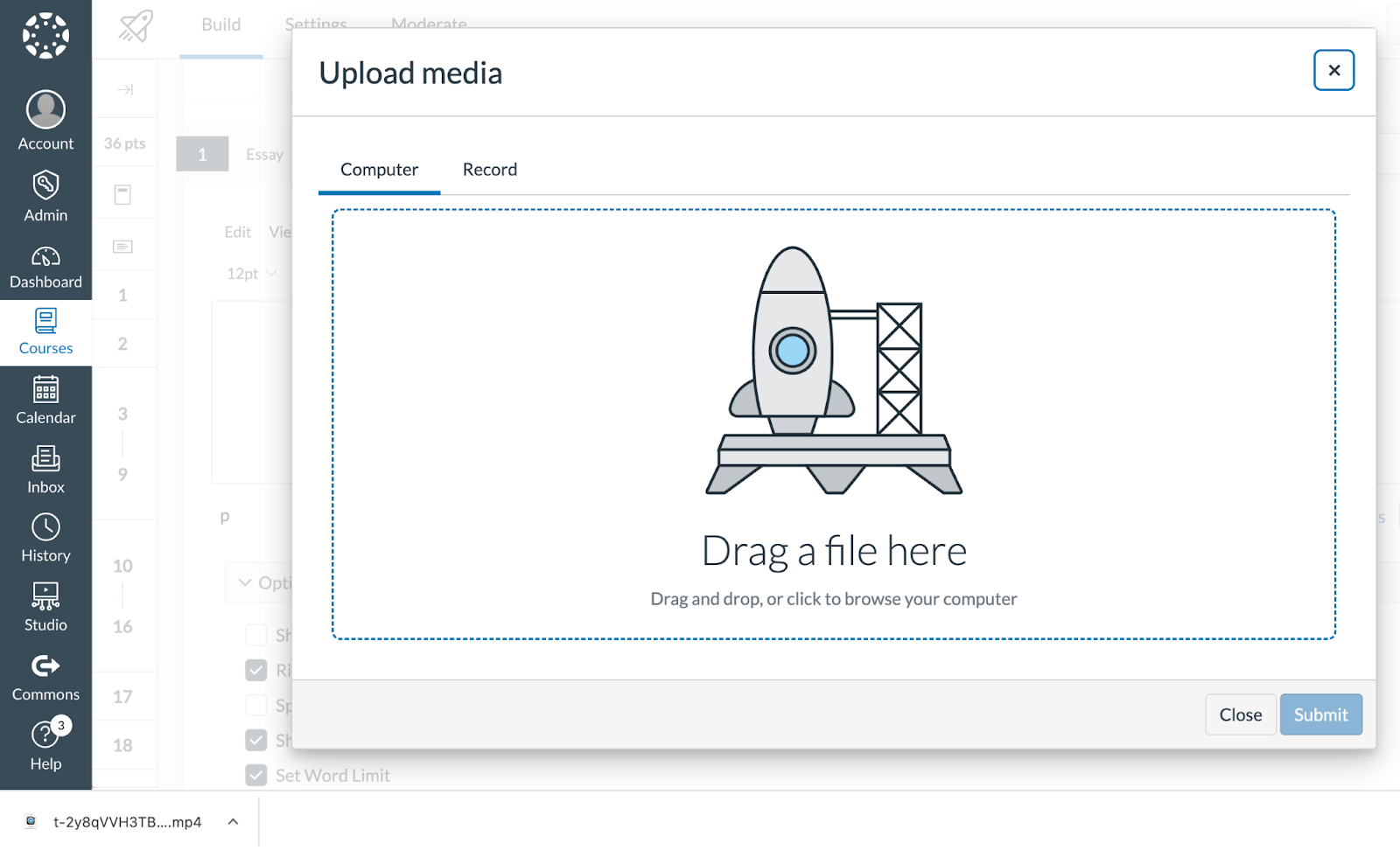Click the file drop zone to browse

pos(834,424)
